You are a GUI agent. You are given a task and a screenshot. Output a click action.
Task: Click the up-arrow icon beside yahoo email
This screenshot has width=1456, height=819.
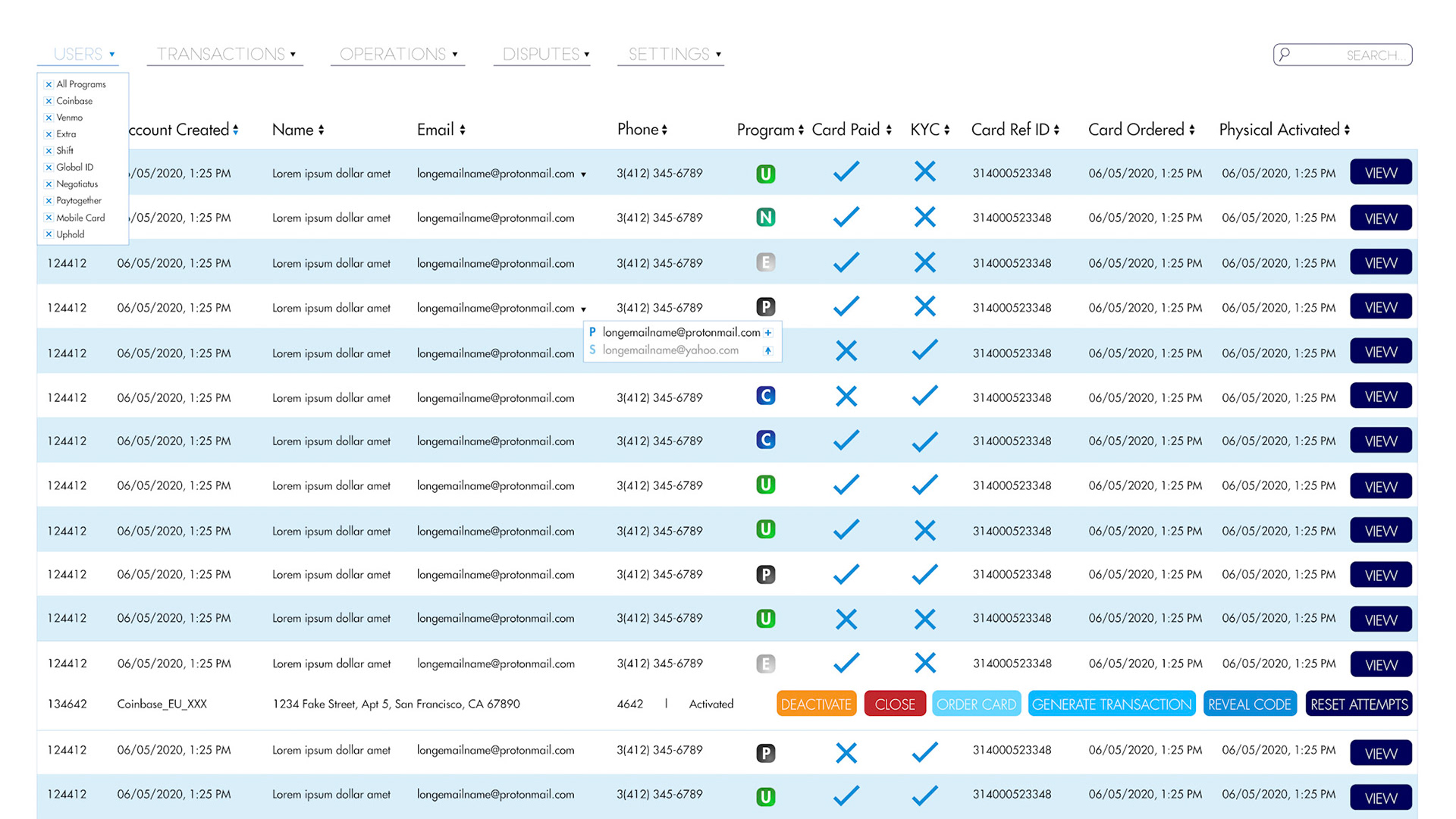768,350
